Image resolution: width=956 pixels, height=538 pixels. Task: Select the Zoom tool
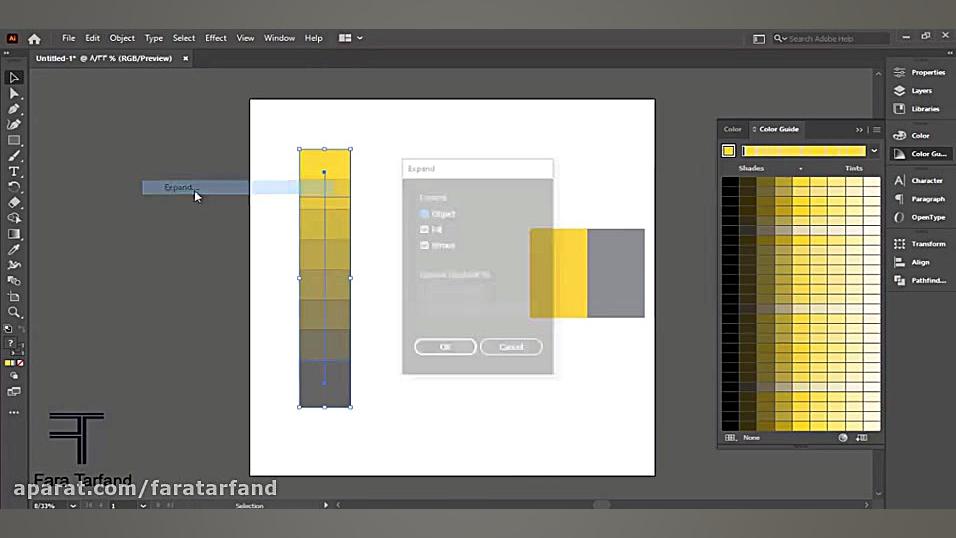click(x=13, y=312)
